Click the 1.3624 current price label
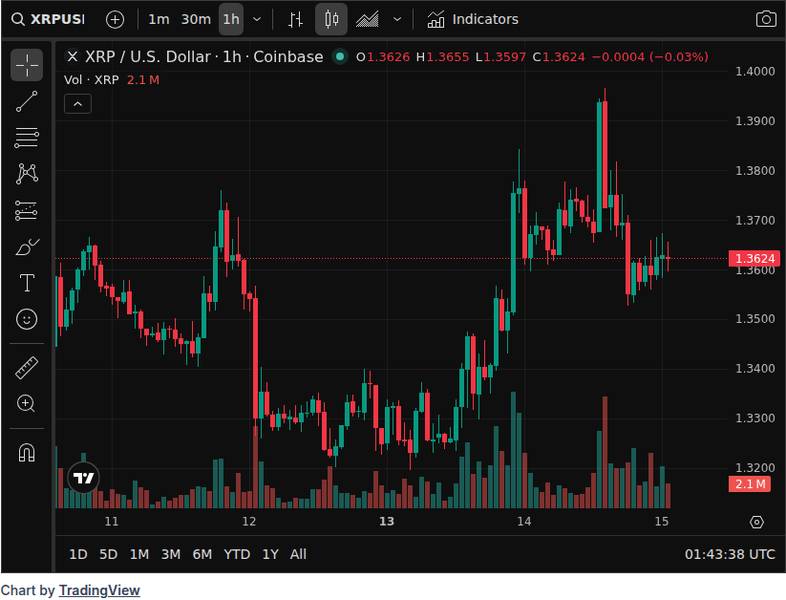 click(754, 259)
